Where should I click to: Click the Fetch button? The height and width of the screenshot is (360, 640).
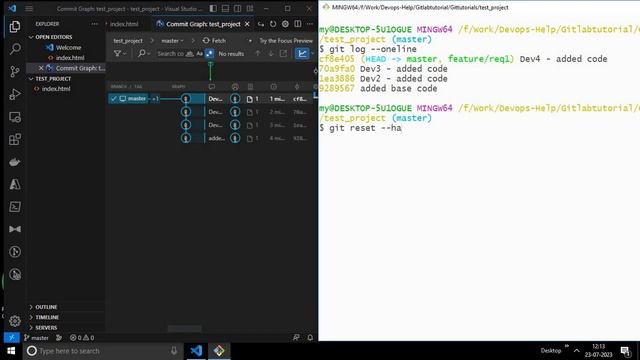coord(215,41)
